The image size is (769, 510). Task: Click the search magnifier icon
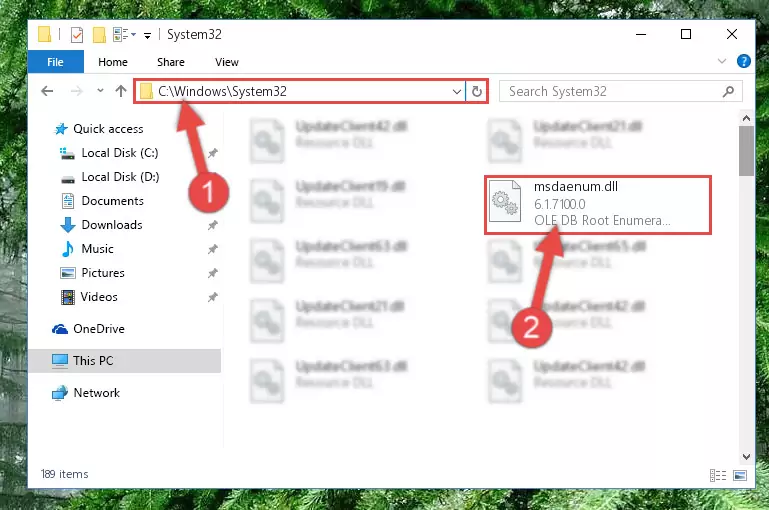[729, 92]
